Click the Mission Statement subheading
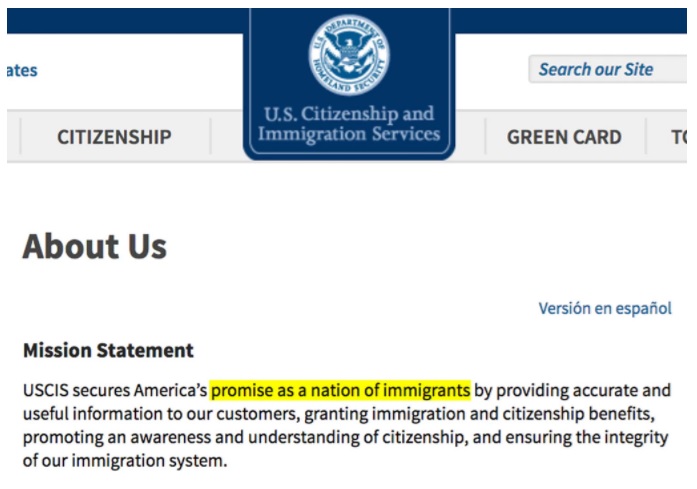 point(108,350)
